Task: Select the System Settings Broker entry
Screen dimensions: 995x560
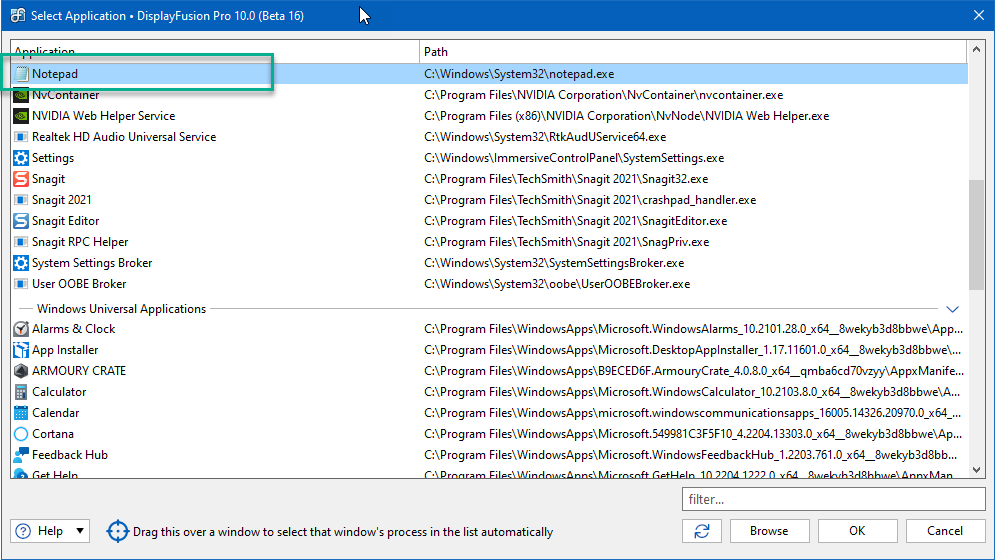Action: coord(92,262)
